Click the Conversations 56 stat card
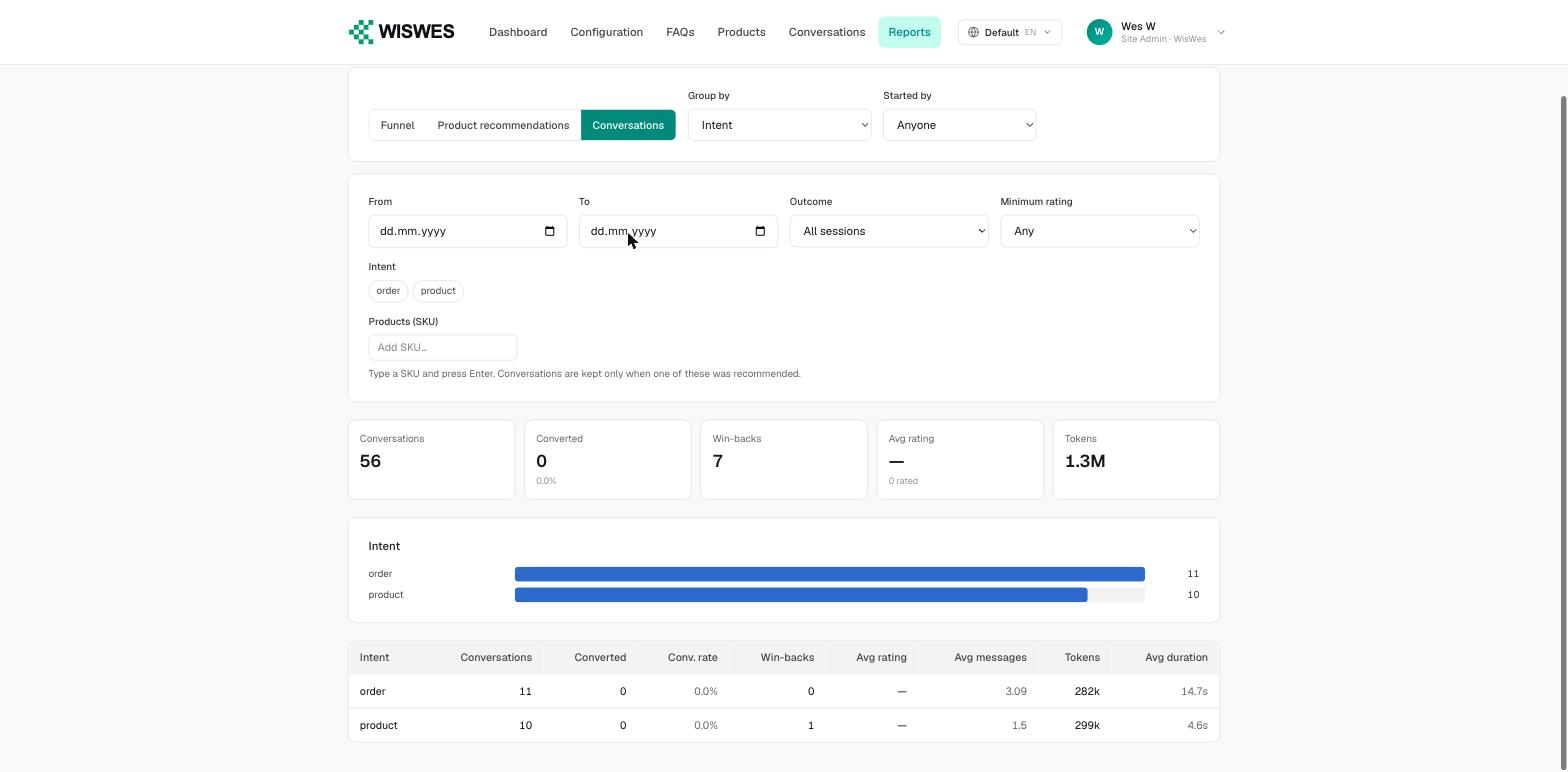The image size is (1568, 772). (x=431, y=460)
